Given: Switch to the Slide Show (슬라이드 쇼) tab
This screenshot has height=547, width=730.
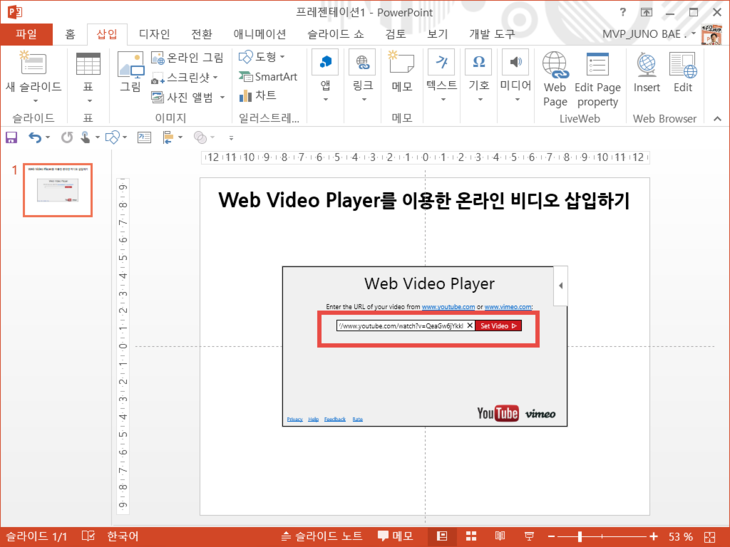Looking at the screenshot, I should pyautogui.click(x=335, y=34).
